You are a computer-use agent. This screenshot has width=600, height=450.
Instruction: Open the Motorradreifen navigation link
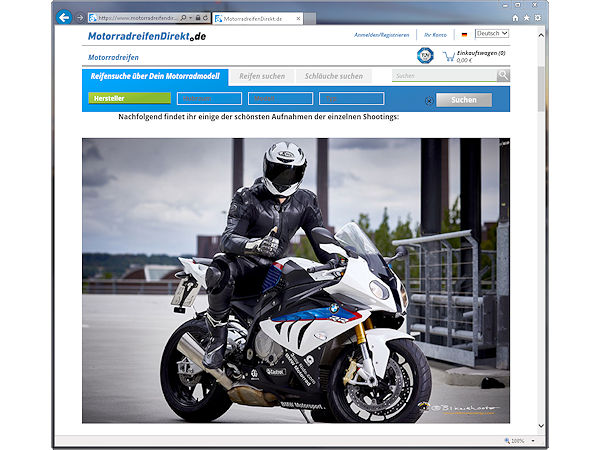[113, 57]
